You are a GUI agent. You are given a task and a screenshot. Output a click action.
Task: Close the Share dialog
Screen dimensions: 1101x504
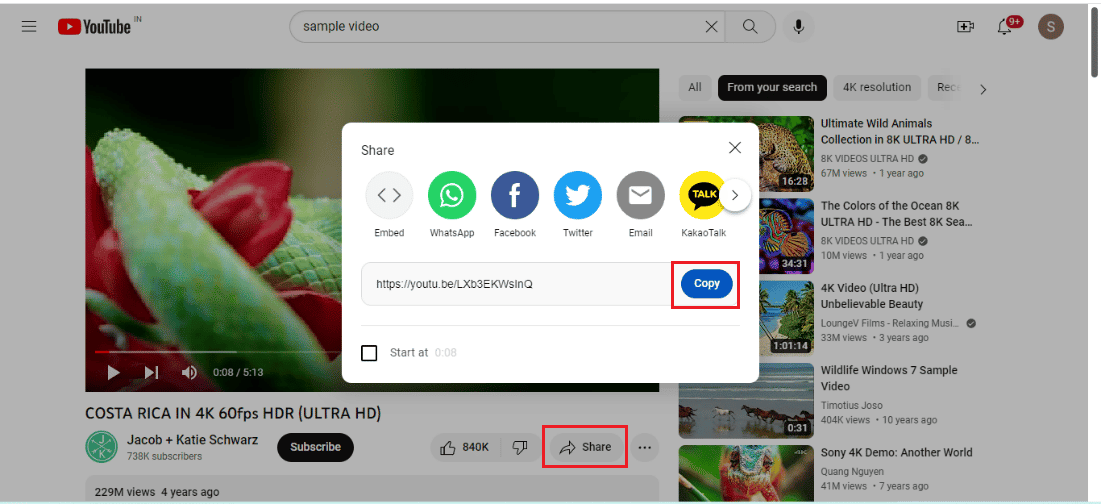[x=734, y=147]
